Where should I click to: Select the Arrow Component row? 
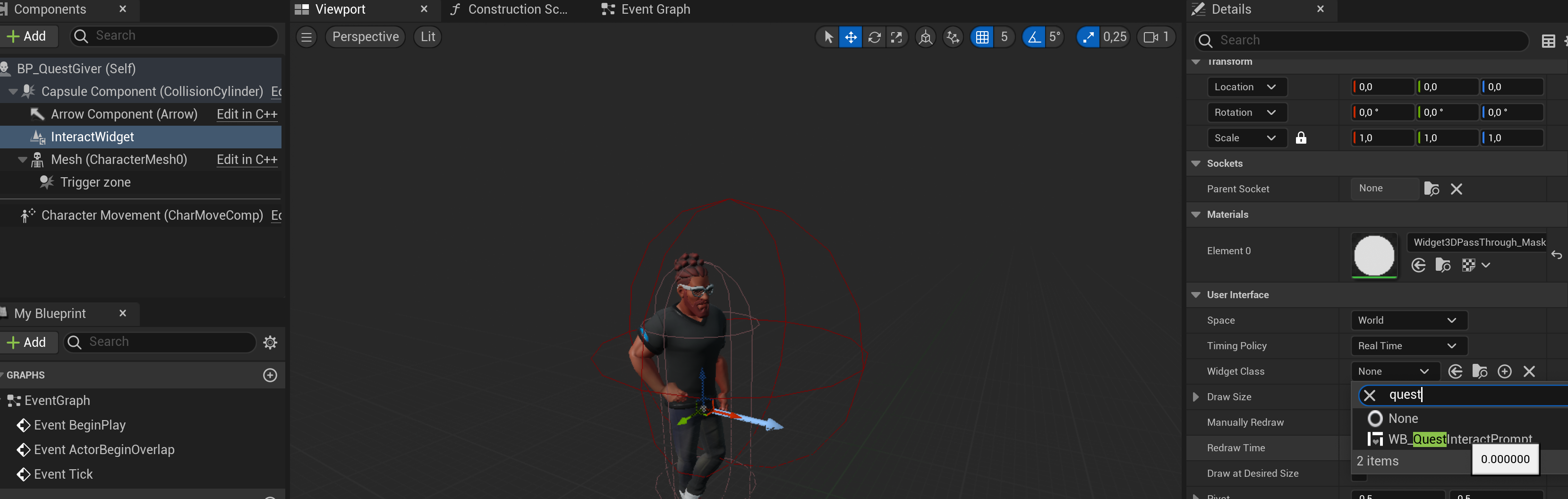(124, 114)
